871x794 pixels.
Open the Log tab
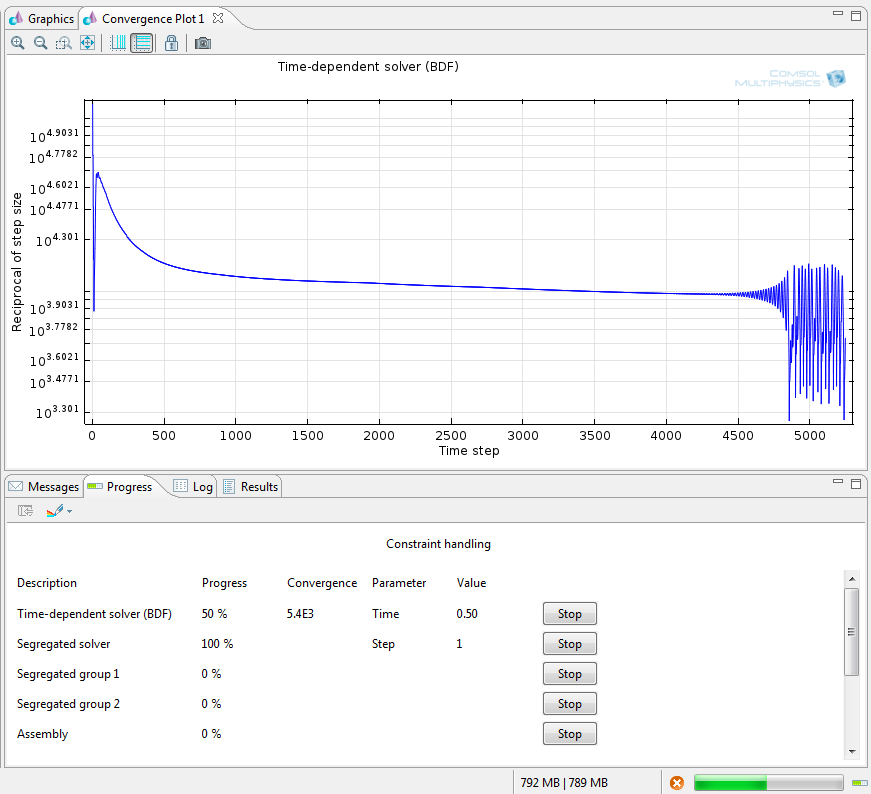tap(194, 487)
